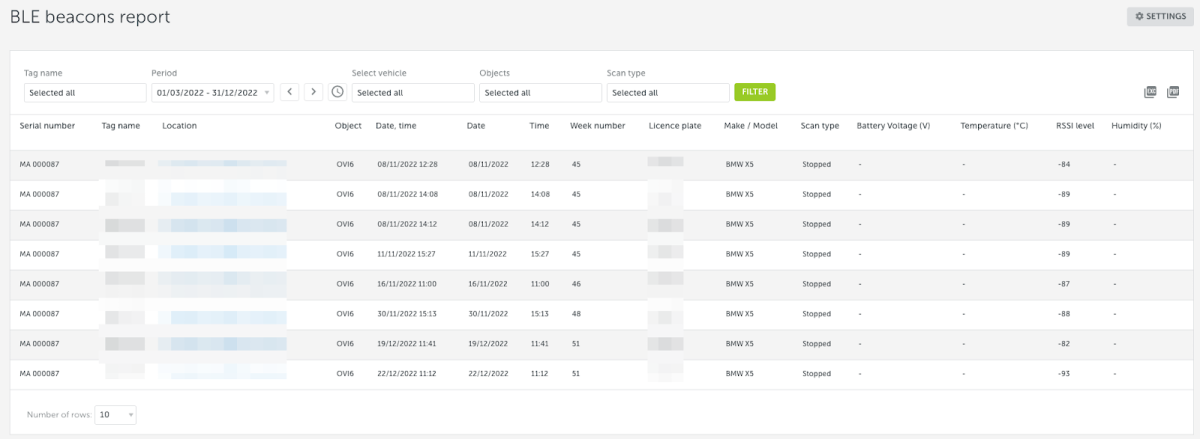This screenshot has height=439, width=1200.
Task: Export the report as PDF
Action: [1173, 92]
